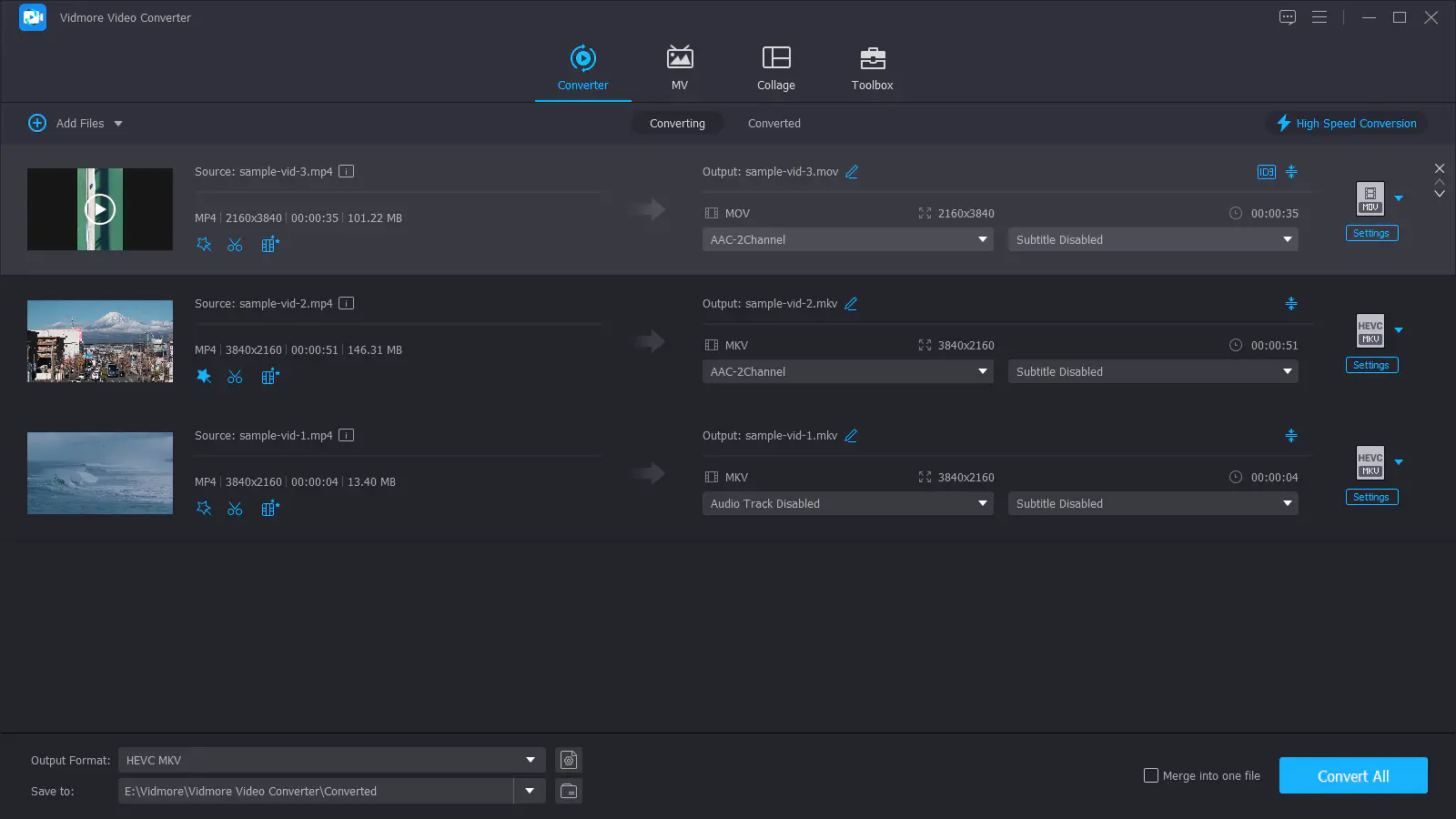The width and height of the screenshot is (1456, 819).
Task: Open the Toolbox panel
Action: tap(872, 68)
